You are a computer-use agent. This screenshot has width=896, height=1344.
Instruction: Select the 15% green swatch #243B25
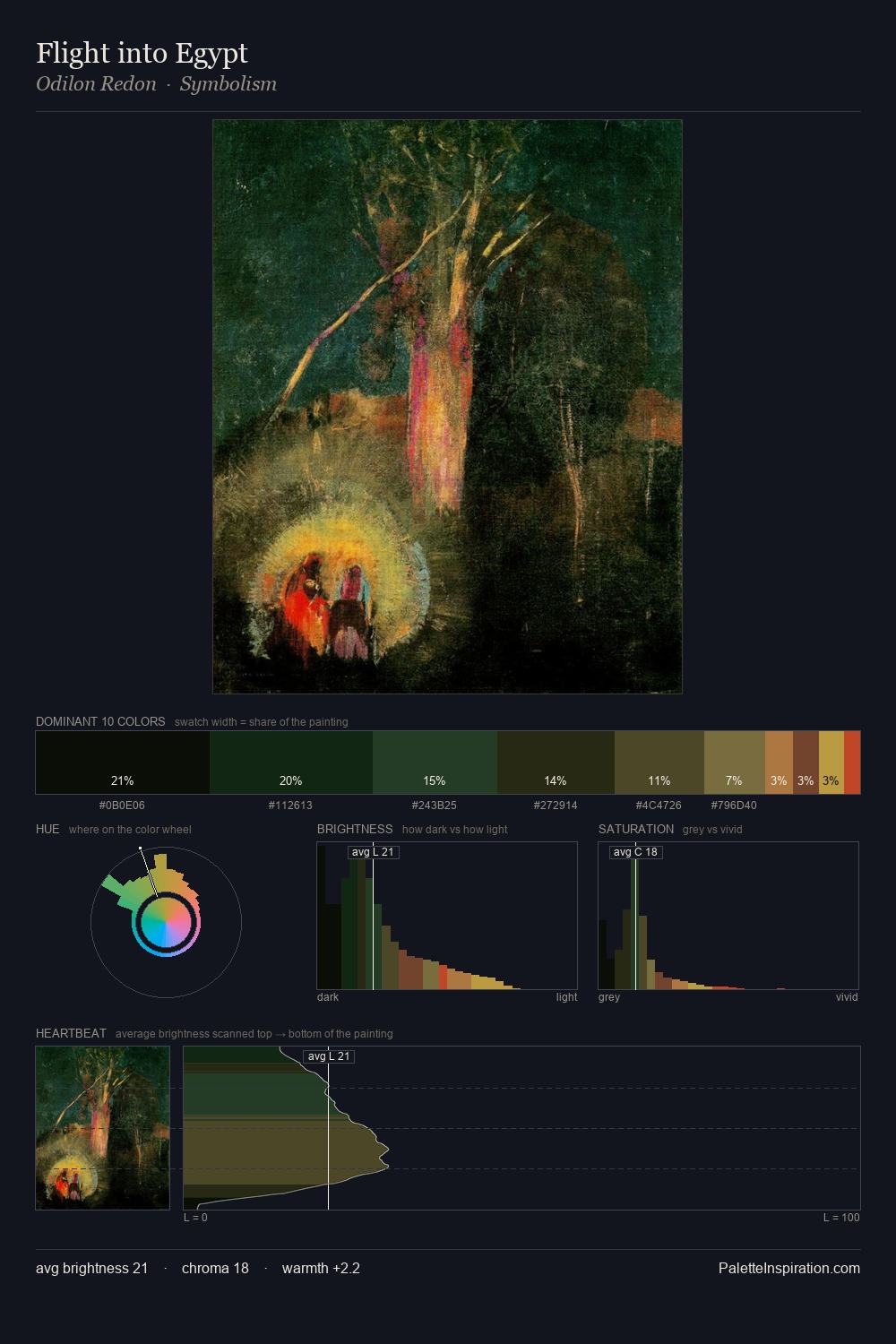tap(435, 762)
